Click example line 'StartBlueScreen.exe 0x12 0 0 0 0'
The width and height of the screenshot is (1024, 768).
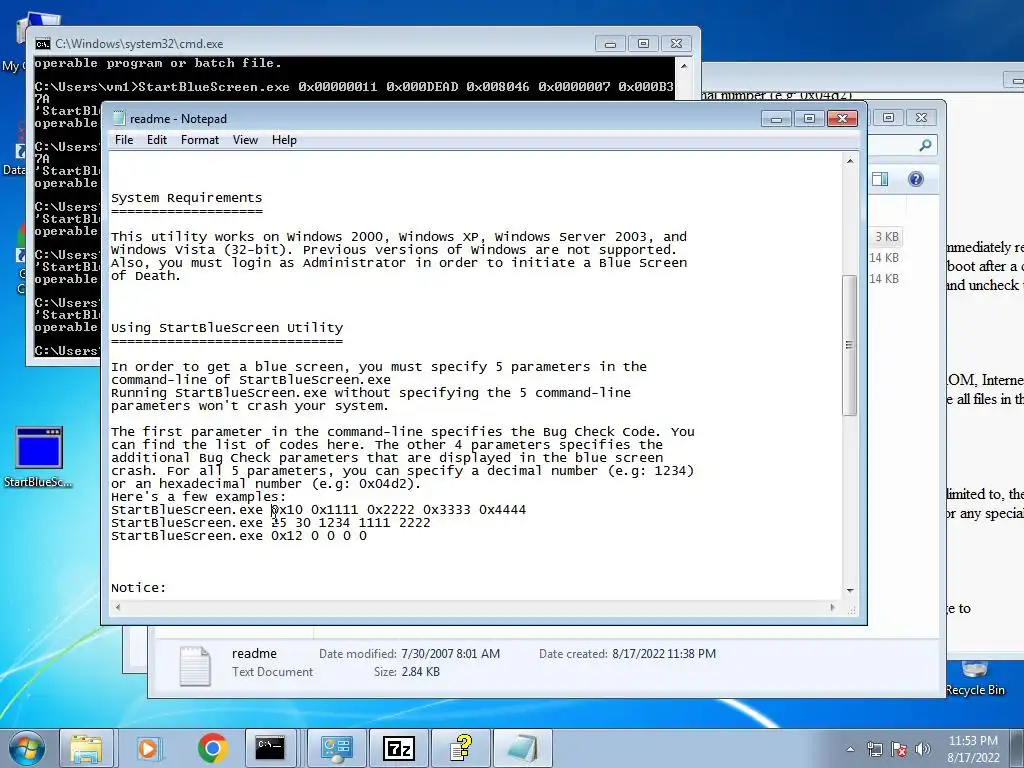[238, 536]
